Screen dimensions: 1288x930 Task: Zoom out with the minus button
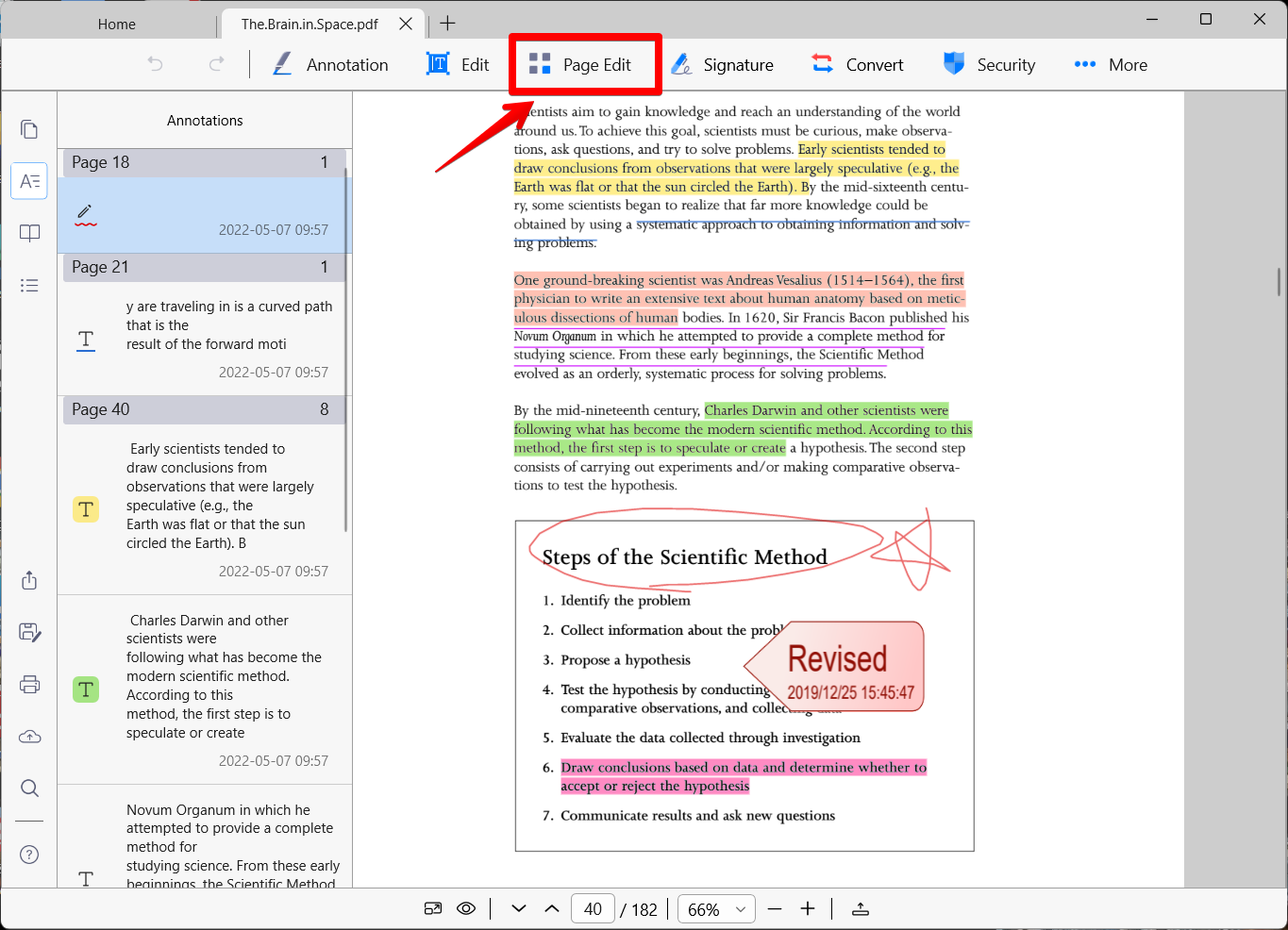pos(775,909)
